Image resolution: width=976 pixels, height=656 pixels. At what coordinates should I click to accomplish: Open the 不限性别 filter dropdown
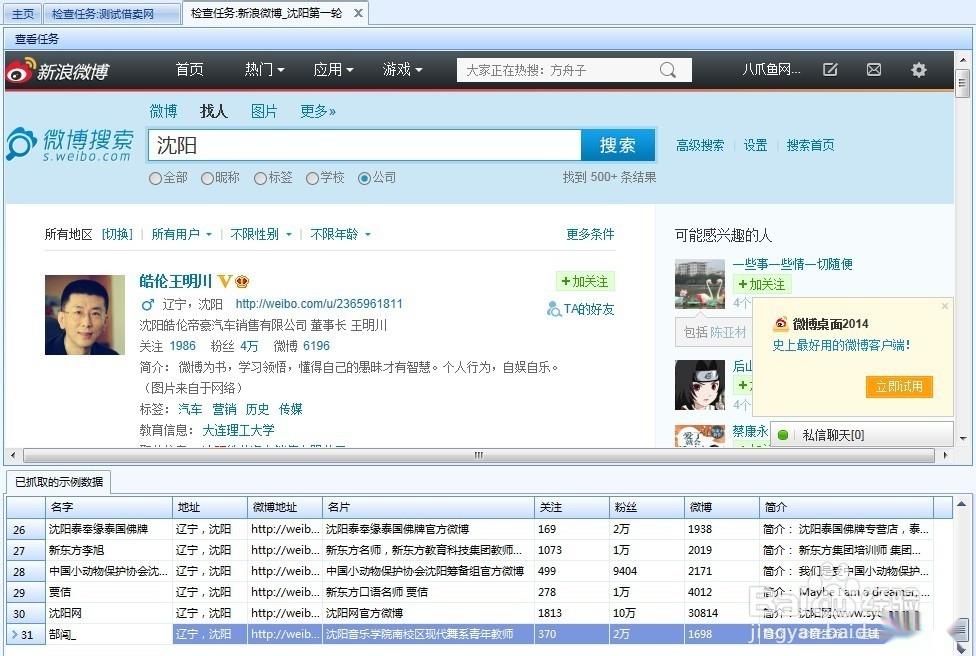click(x=261, y=235)
